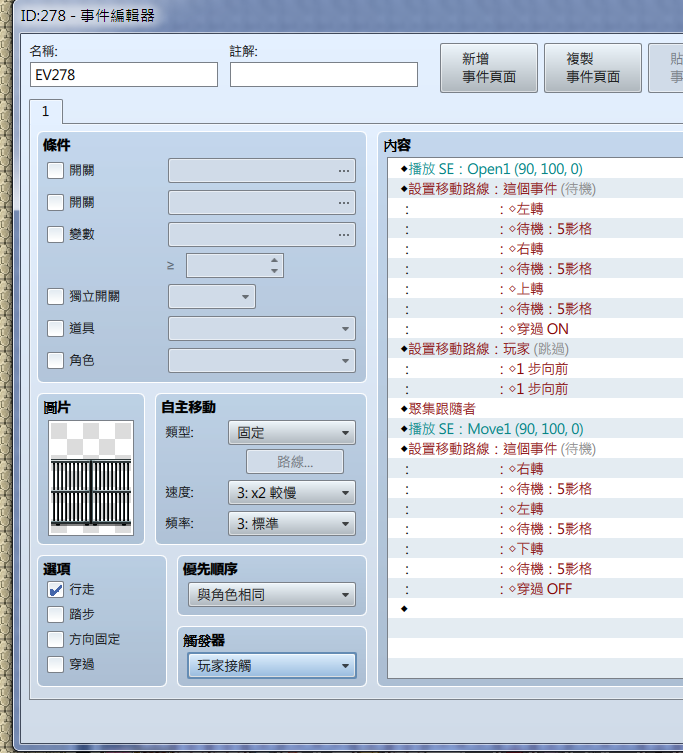Select the first 1 步向前 line
Screen dimensions: 683x753
click(535, 369)
